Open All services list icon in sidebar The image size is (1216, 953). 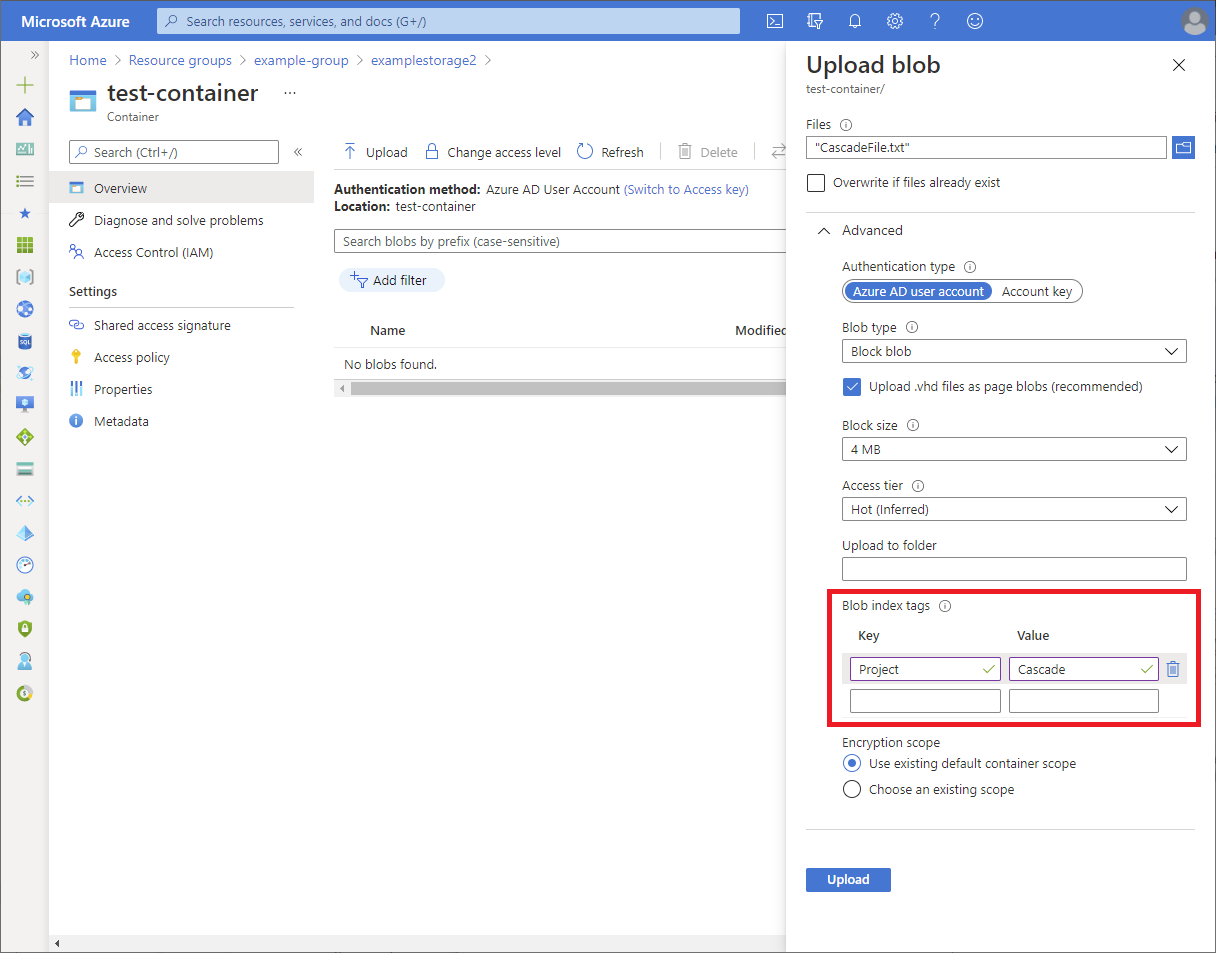point(25,181)
